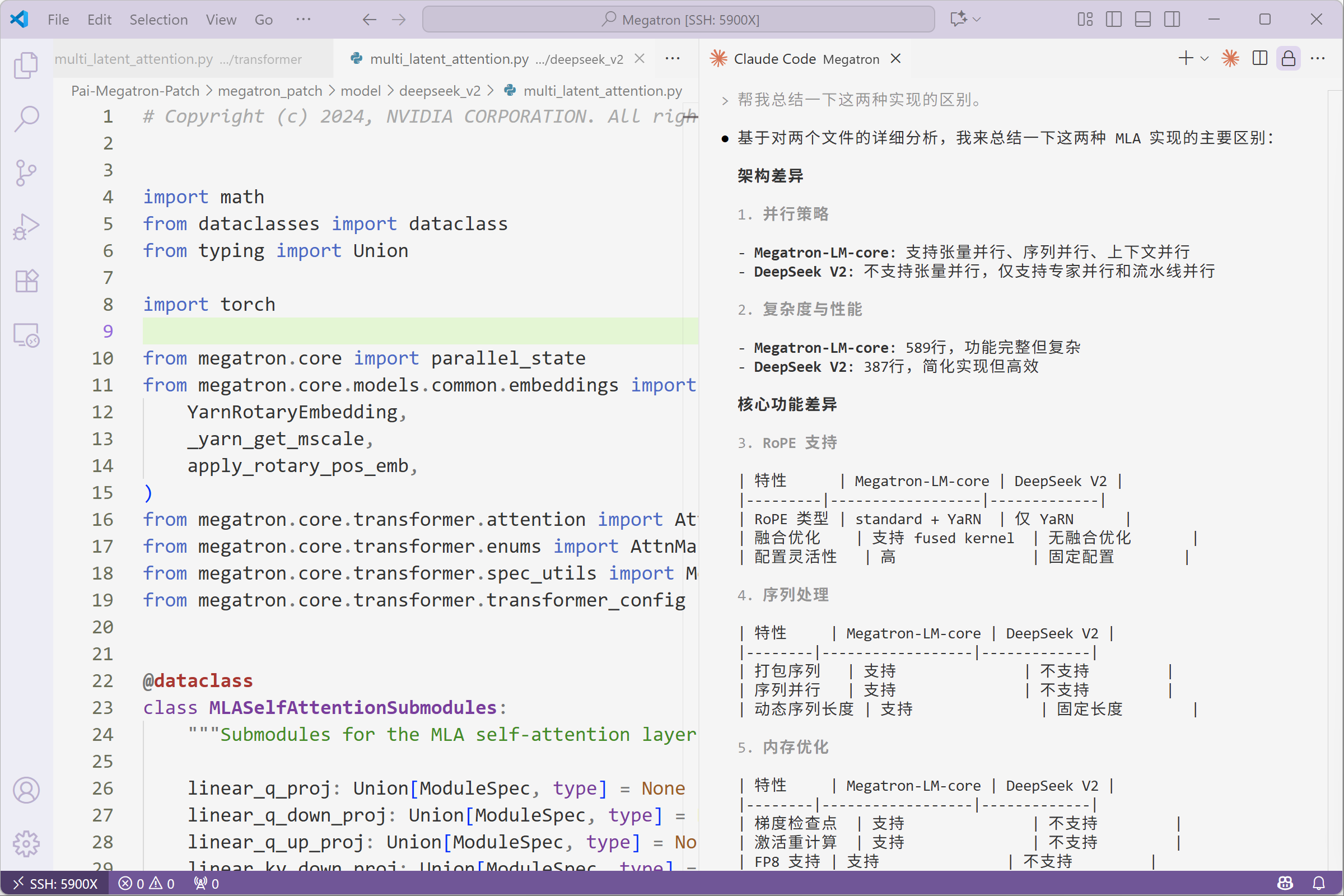Start a new Claude Code session with plus
Image resolution: width=1344 pixels, height=896 pixels.
(x=1186, y=58)
